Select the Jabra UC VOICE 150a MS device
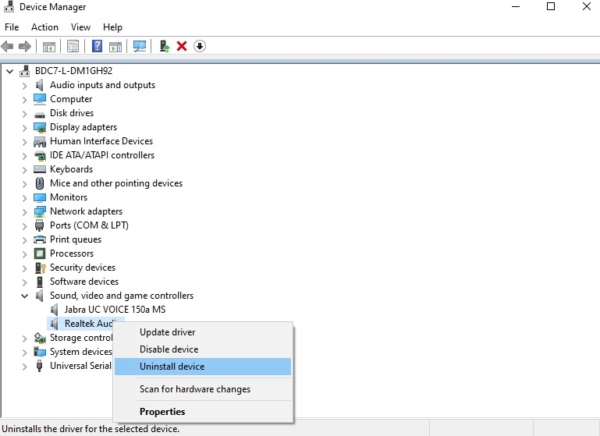 [x=115, y=310]
